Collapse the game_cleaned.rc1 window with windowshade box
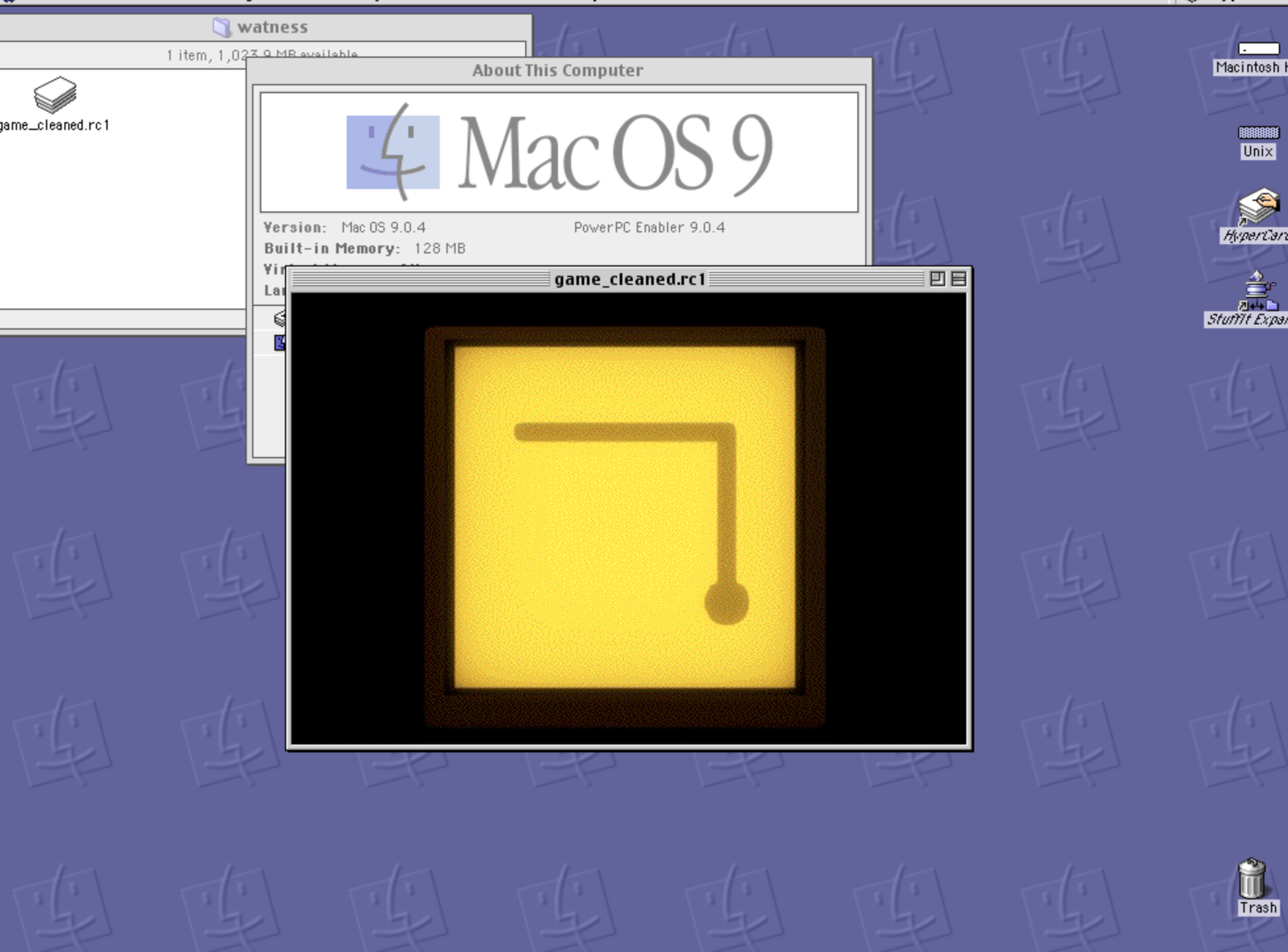The image size is (1288, 952). point(958,279)
